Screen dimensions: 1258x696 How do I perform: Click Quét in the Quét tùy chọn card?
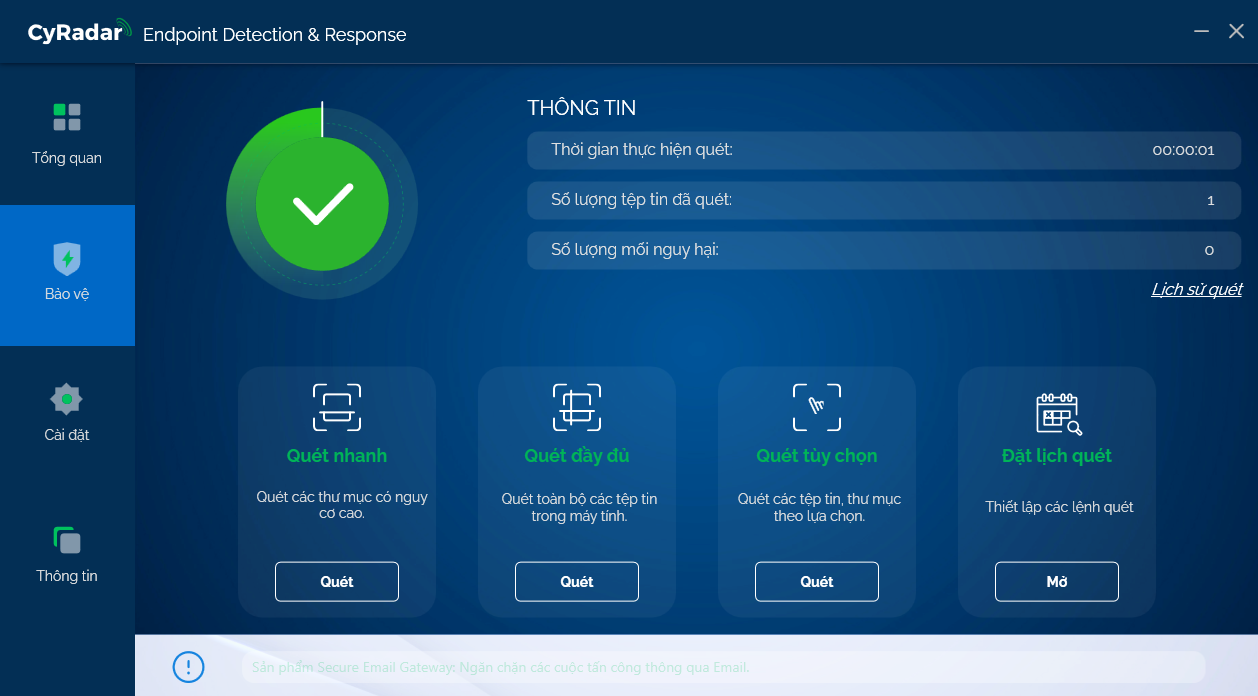pyautogui.click(x=817, y=581)
